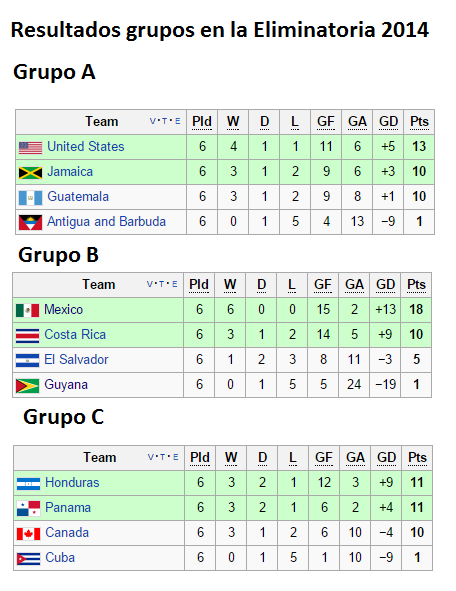This screenshot has width=456, height=591.
Task: Open the Honduras team link
Action: coord(72,482)
